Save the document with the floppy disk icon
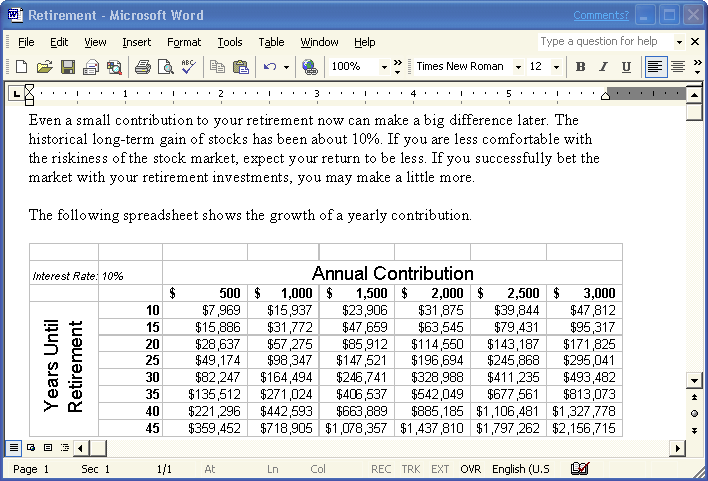This screenshot has height=481, width=708. (x=68, y=67)
